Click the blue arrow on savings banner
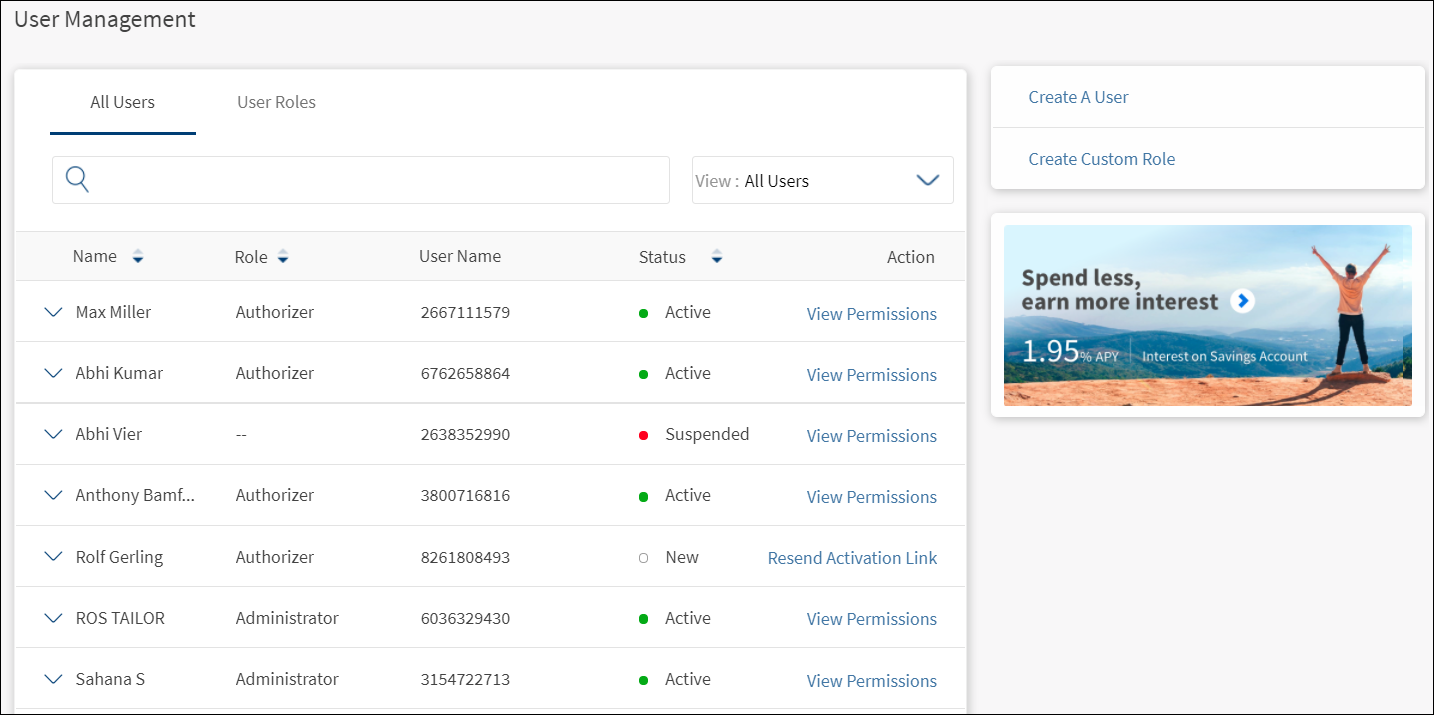Image resolution: width=1434 pixels, height=715 pixels. 1242,301
